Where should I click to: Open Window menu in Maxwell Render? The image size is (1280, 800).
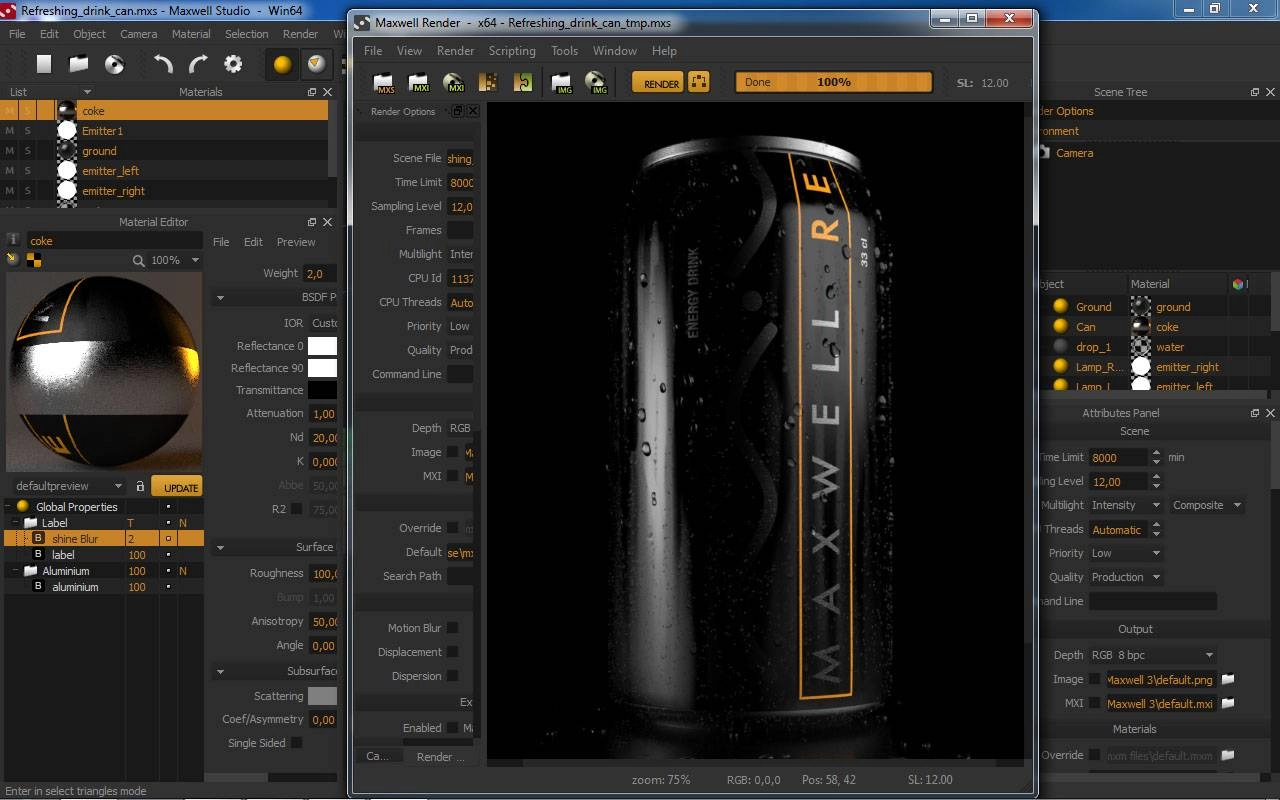click(614, 51)
